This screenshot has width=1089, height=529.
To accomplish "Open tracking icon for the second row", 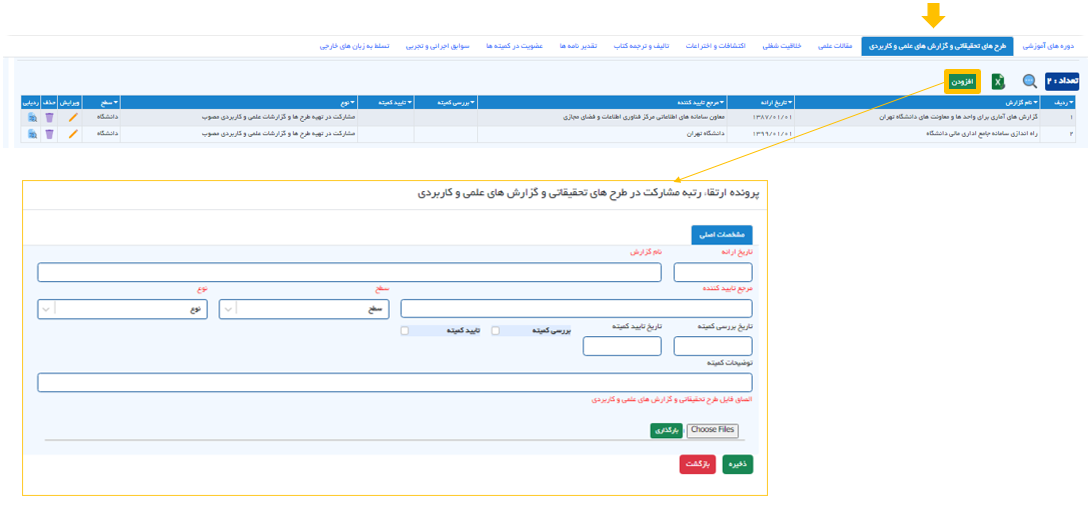I will pos(32,134).
